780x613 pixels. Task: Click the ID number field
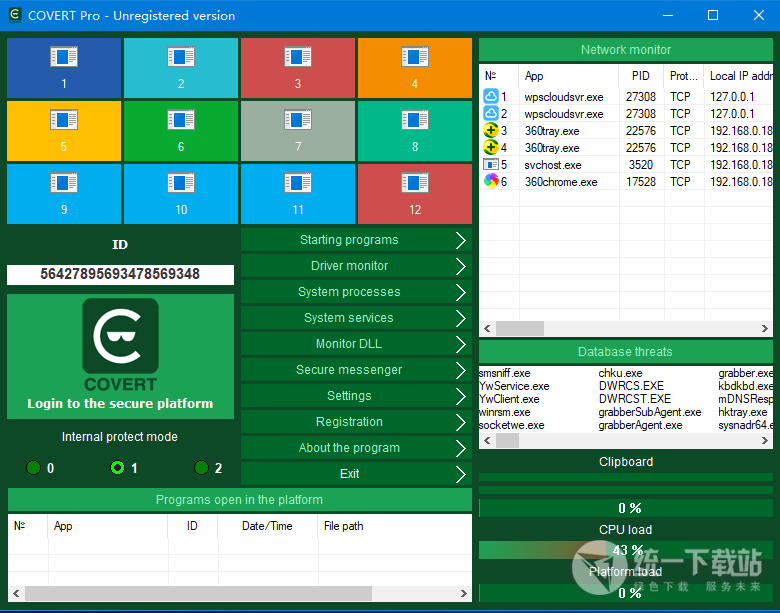tap(120, 274)
